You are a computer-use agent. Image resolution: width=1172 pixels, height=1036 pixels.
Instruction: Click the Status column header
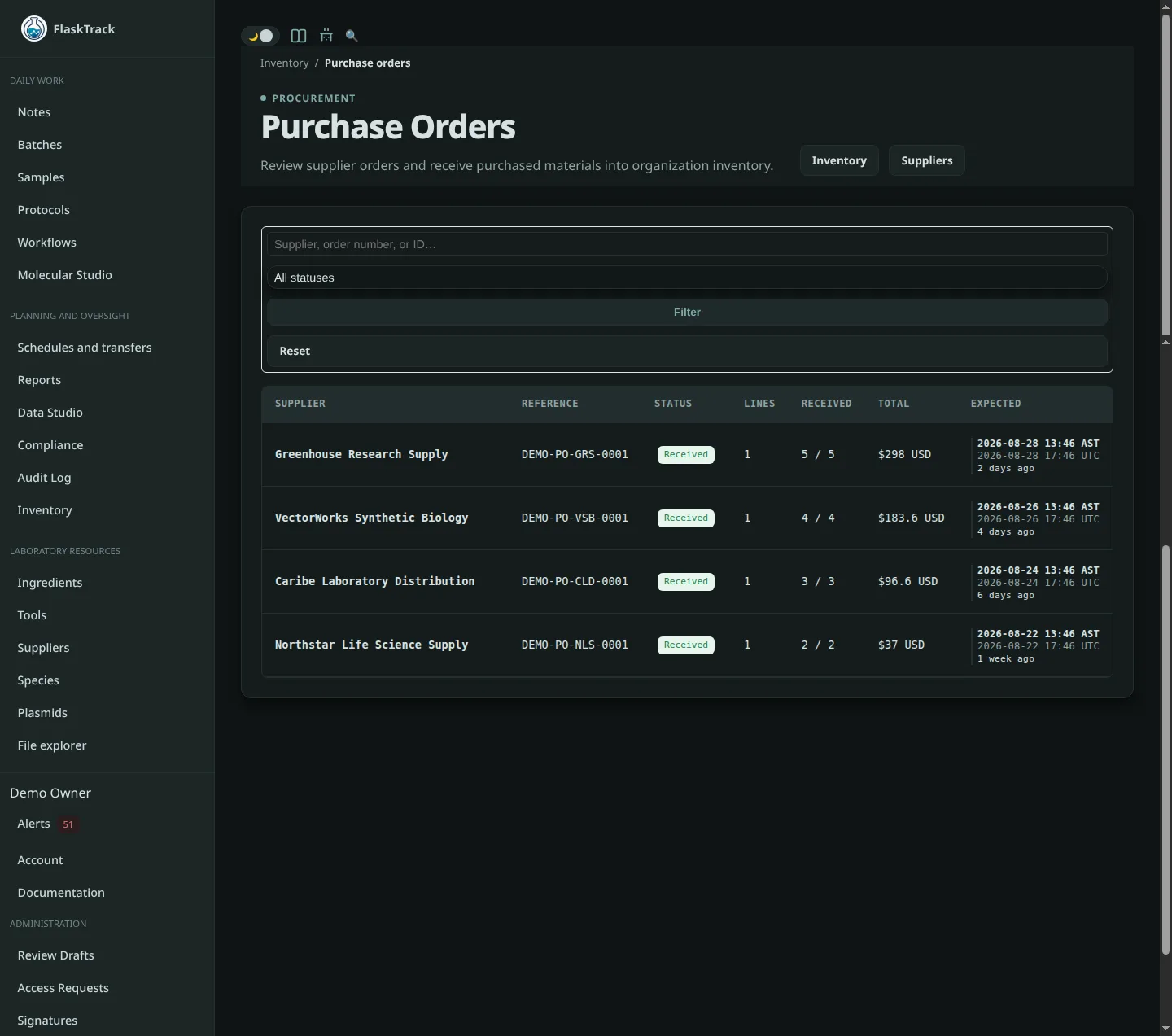pyautogui.click(x=673, y=404)
